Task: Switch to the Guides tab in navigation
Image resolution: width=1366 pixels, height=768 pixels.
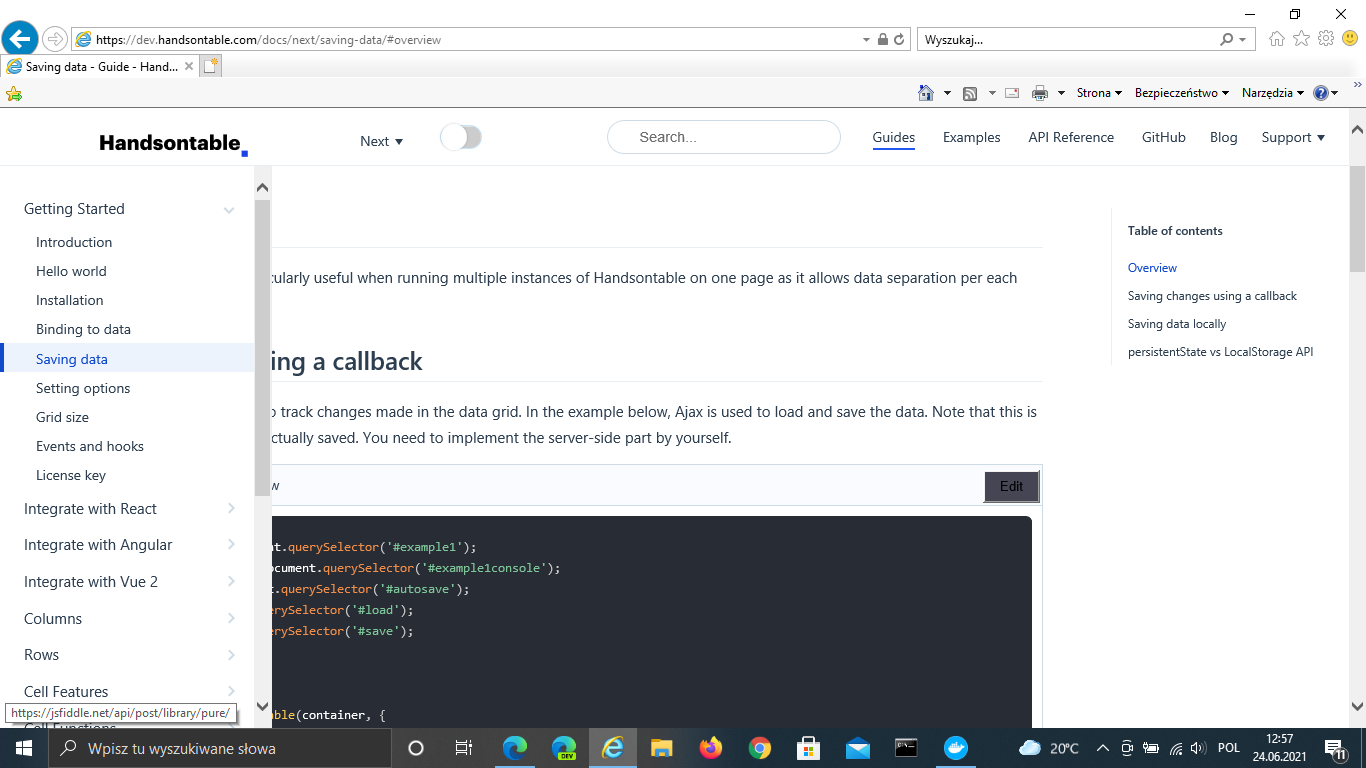Action: (x=893, y=137)
